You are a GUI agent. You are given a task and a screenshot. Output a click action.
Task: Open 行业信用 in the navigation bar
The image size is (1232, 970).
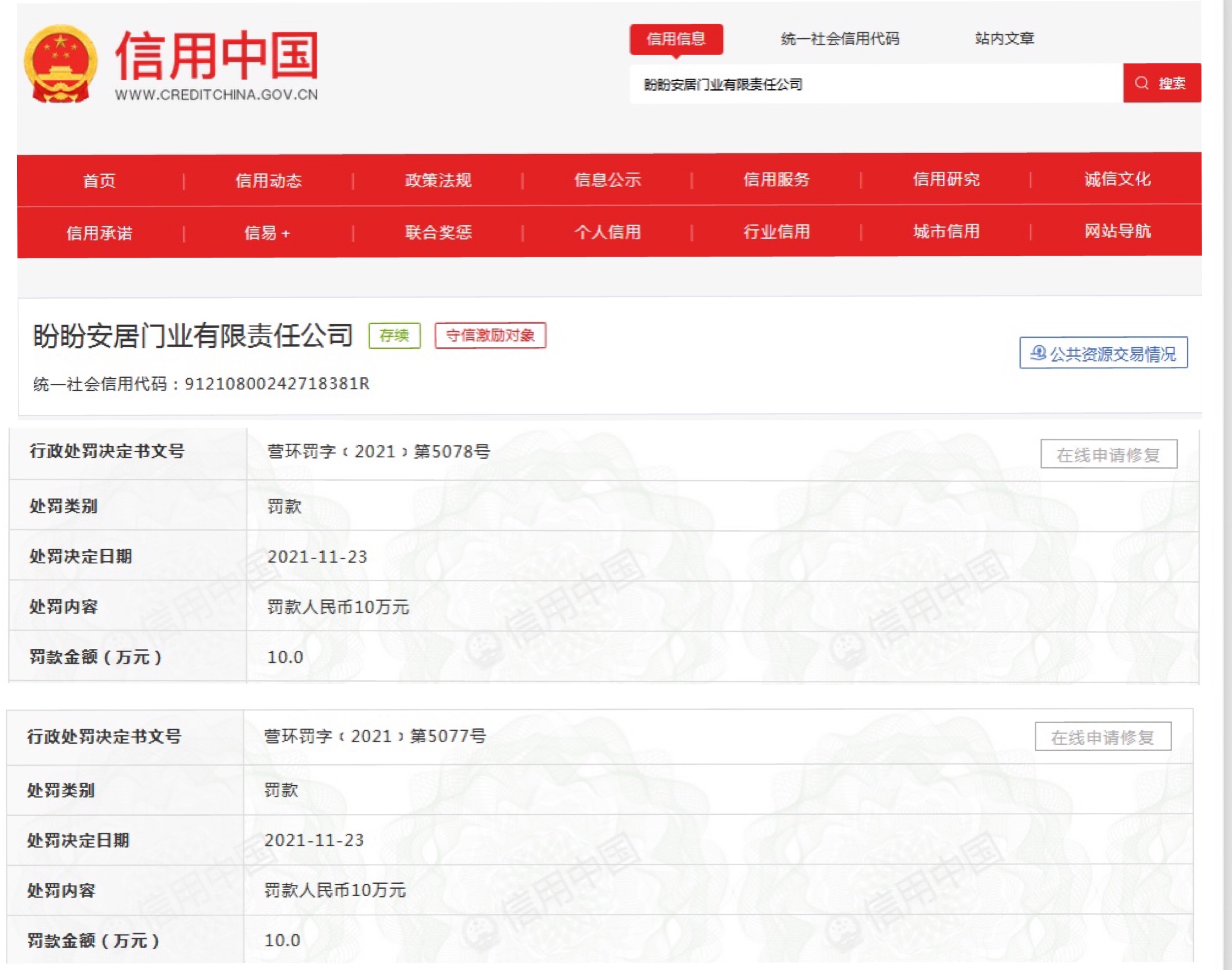click(x=777, y=232)
